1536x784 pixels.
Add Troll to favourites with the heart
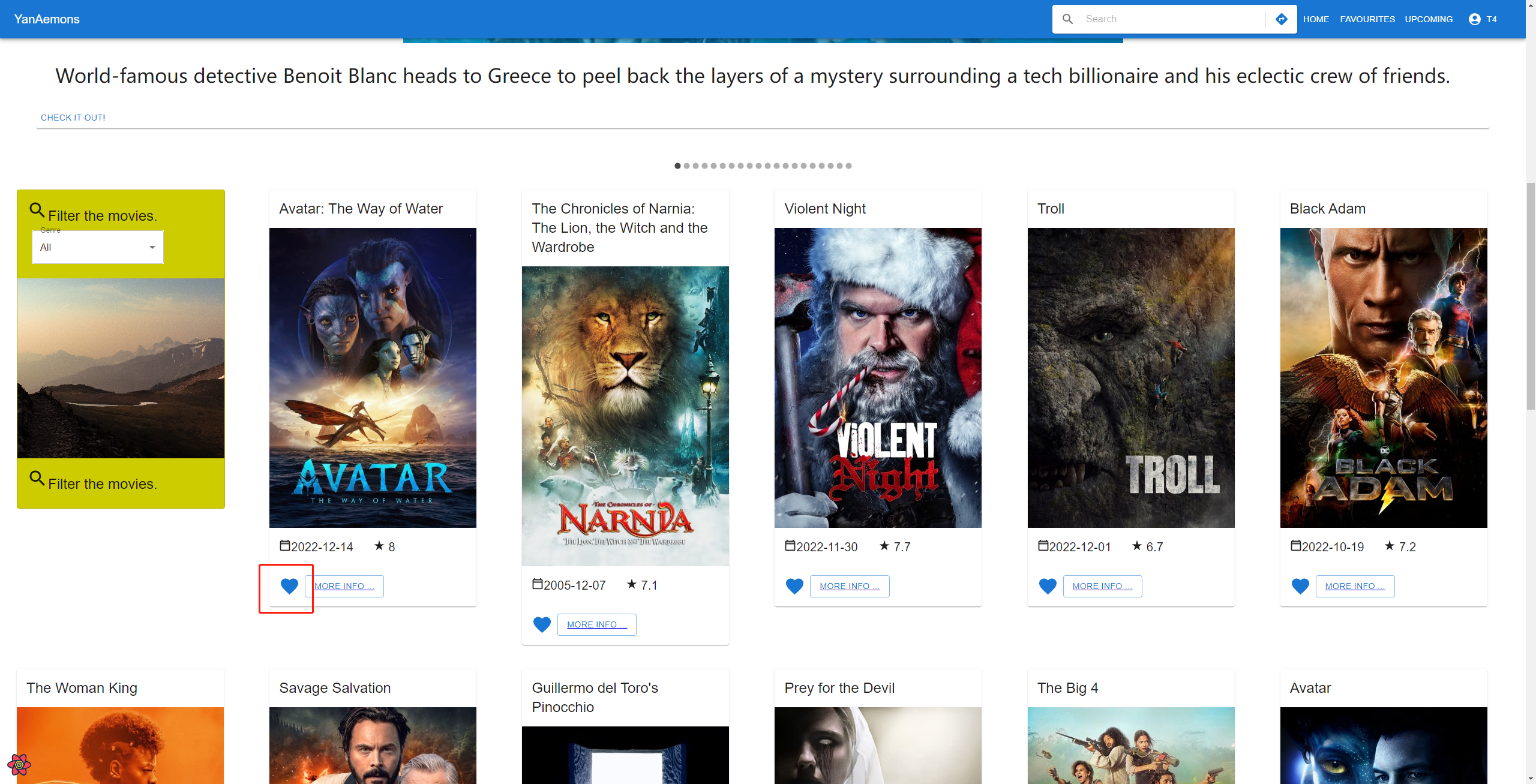[1048, 586]
